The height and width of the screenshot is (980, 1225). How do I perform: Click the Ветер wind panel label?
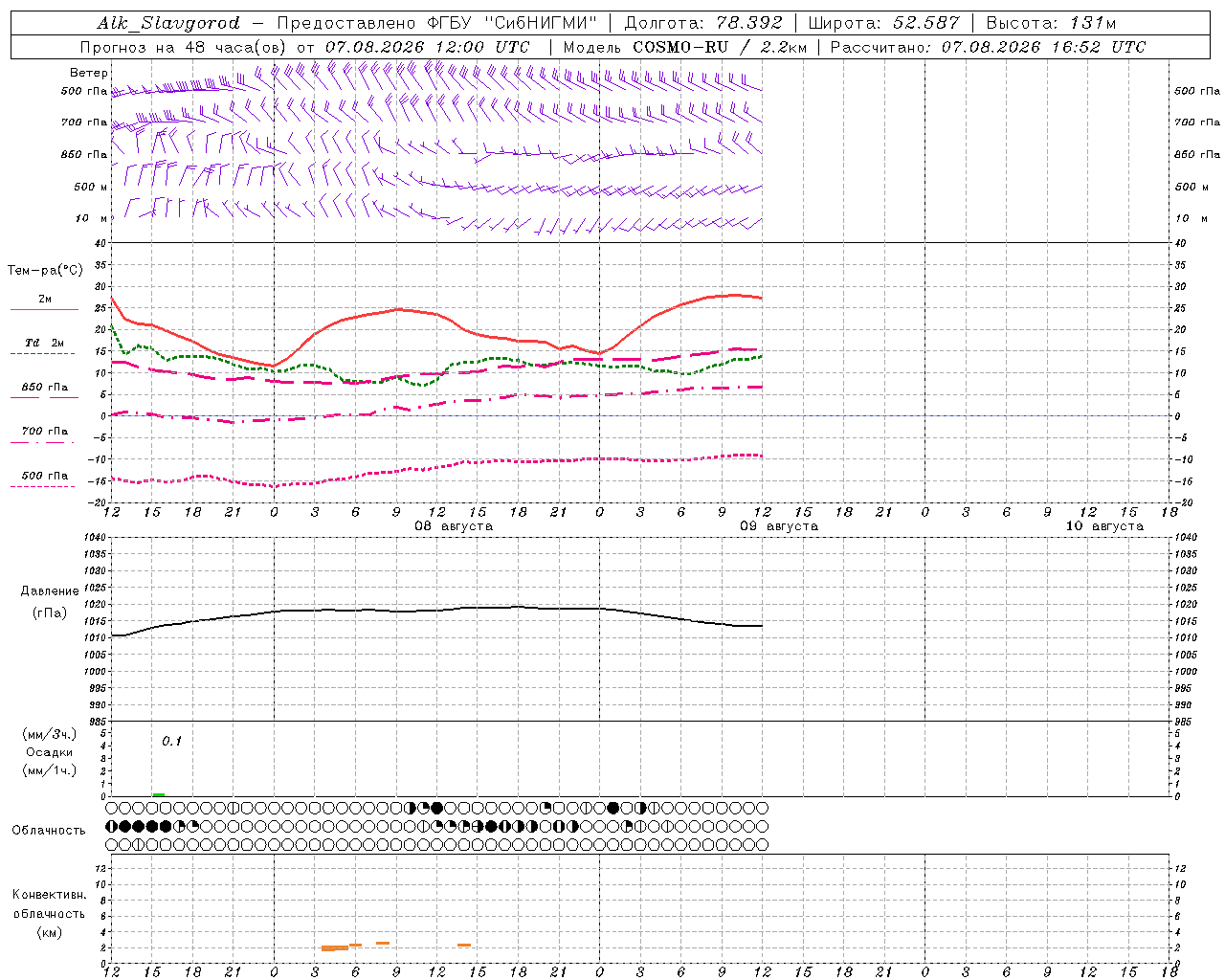[88, 73]
